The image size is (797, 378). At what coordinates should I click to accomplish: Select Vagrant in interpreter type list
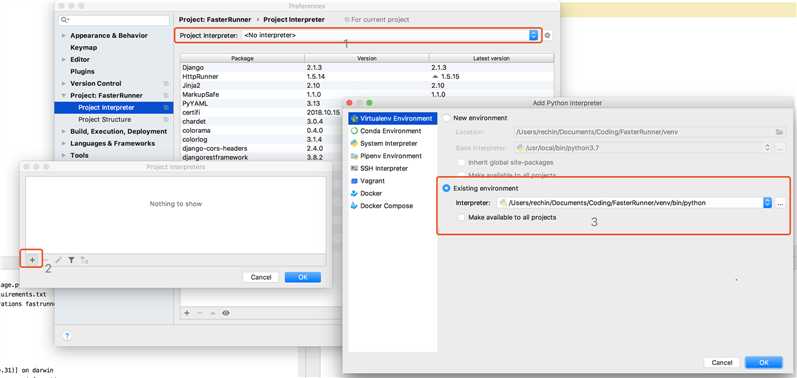point(392,181)
